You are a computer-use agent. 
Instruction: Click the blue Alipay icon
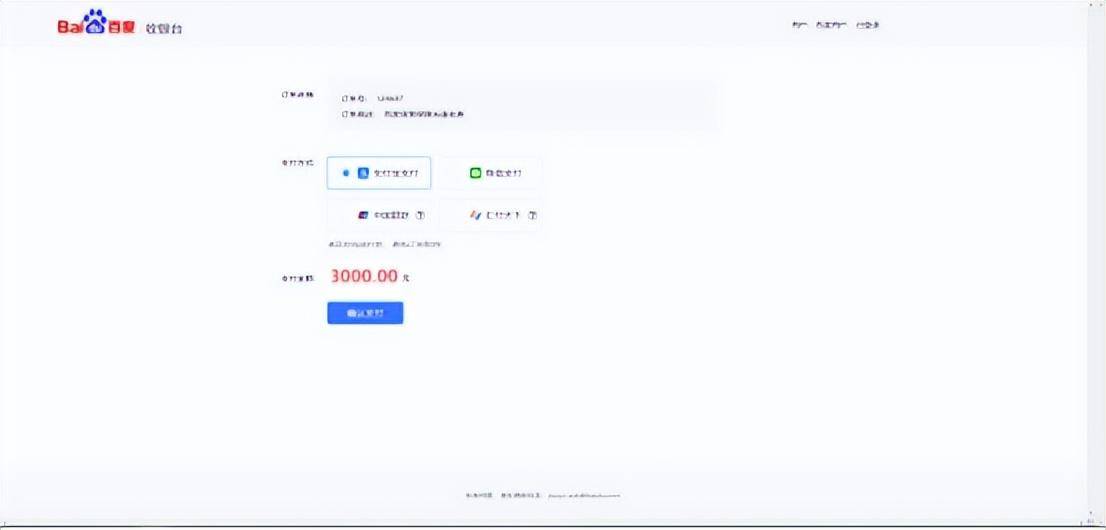click(363, 173)
